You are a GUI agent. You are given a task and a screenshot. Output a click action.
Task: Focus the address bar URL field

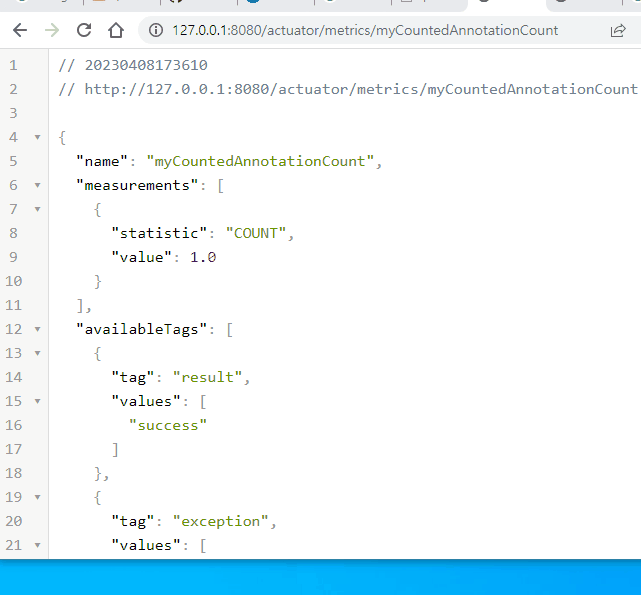(365, 30)
